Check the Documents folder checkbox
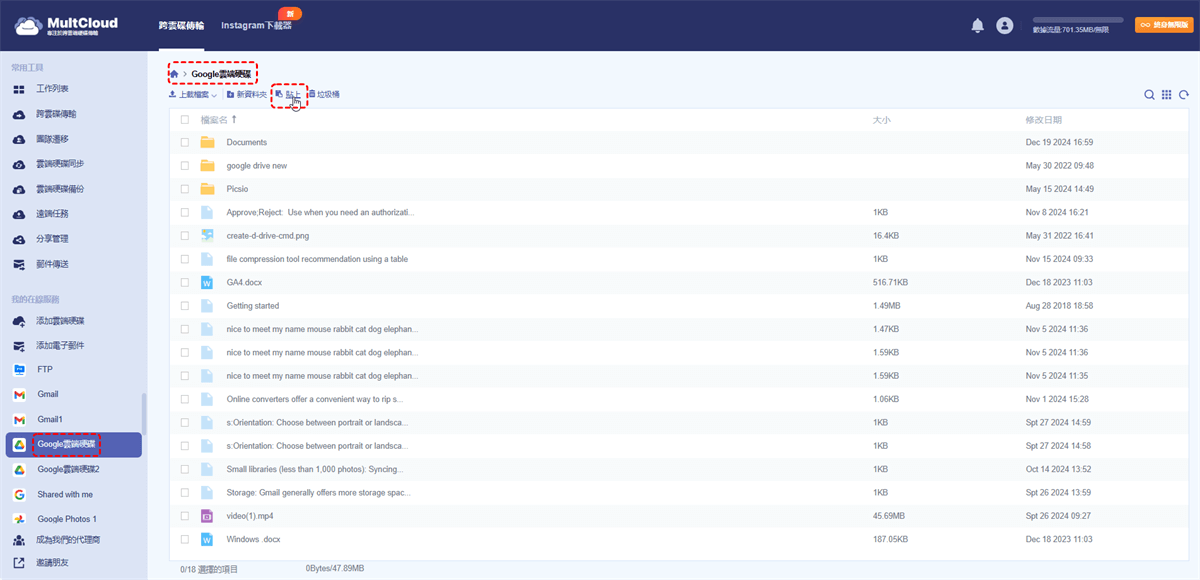Viewport: 1200px width, 580px height. coord(185,142)
